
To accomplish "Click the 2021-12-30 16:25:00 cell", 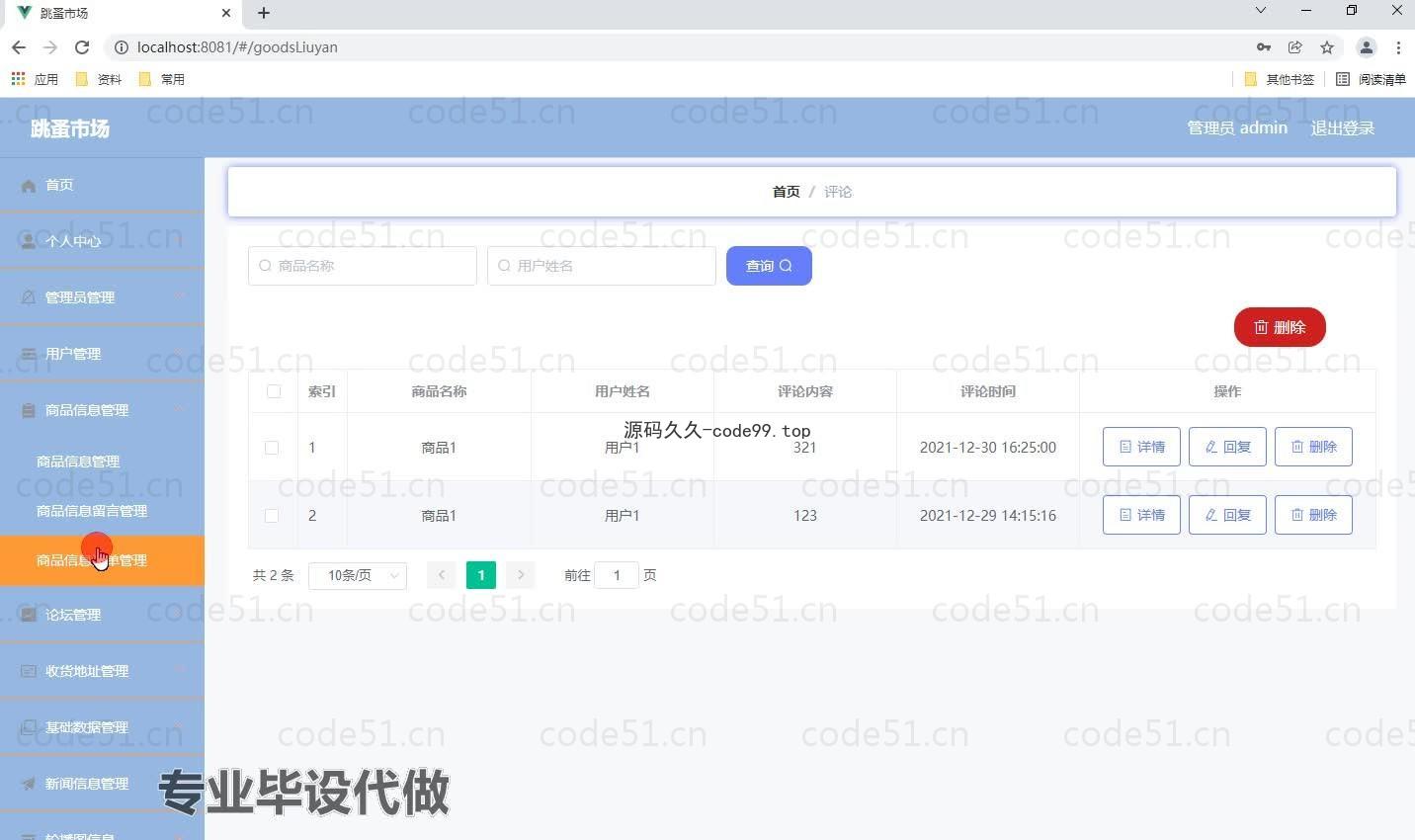I will pyautogui.click(x=988, y=448).
